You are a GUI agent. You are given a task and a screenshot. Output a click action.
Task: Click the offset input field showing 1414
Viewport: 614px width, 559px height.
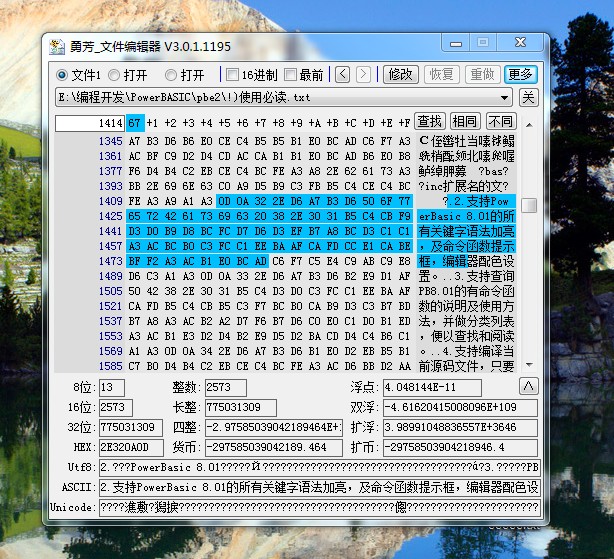tap(89, 122)
